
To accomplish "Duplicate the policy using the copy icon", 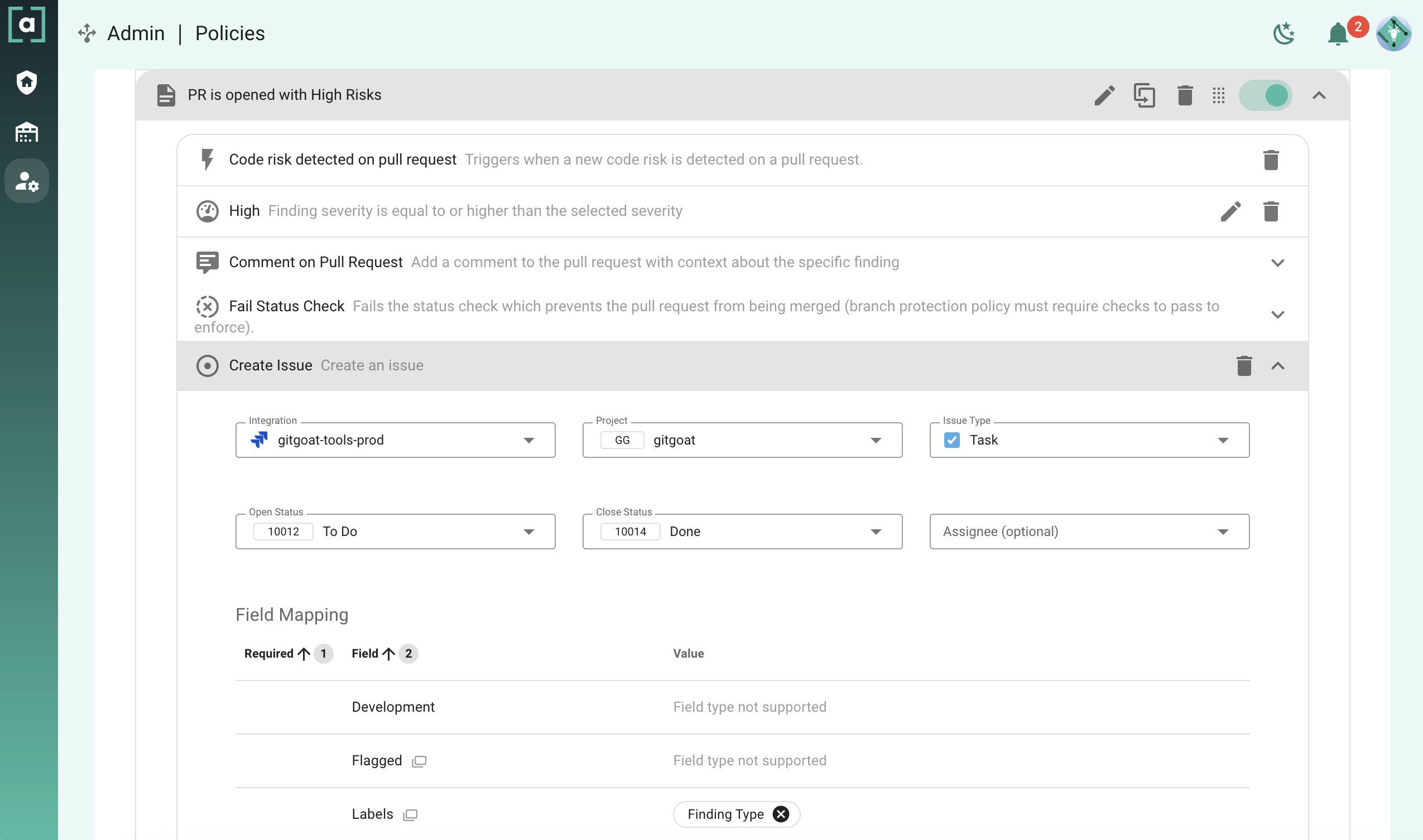I will (1144, 95).
